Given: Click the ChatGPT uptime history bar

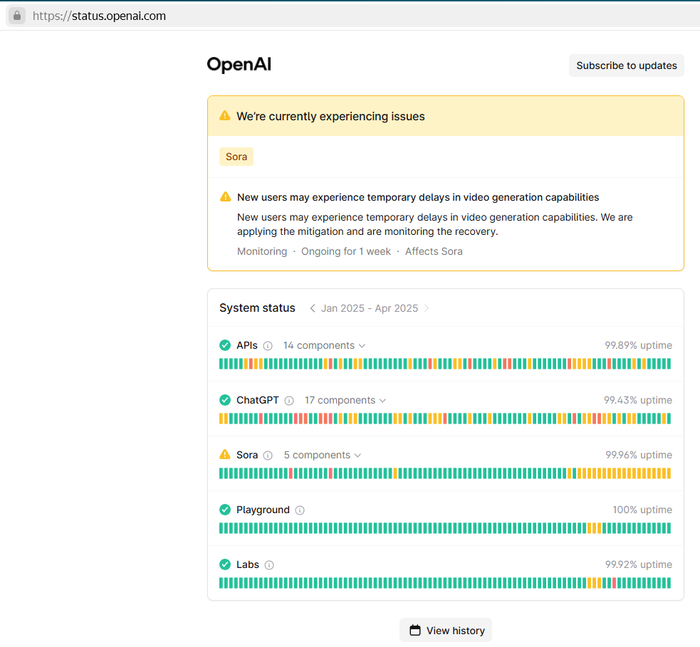Looking at the screenshot, I should [x=445, y=419].
